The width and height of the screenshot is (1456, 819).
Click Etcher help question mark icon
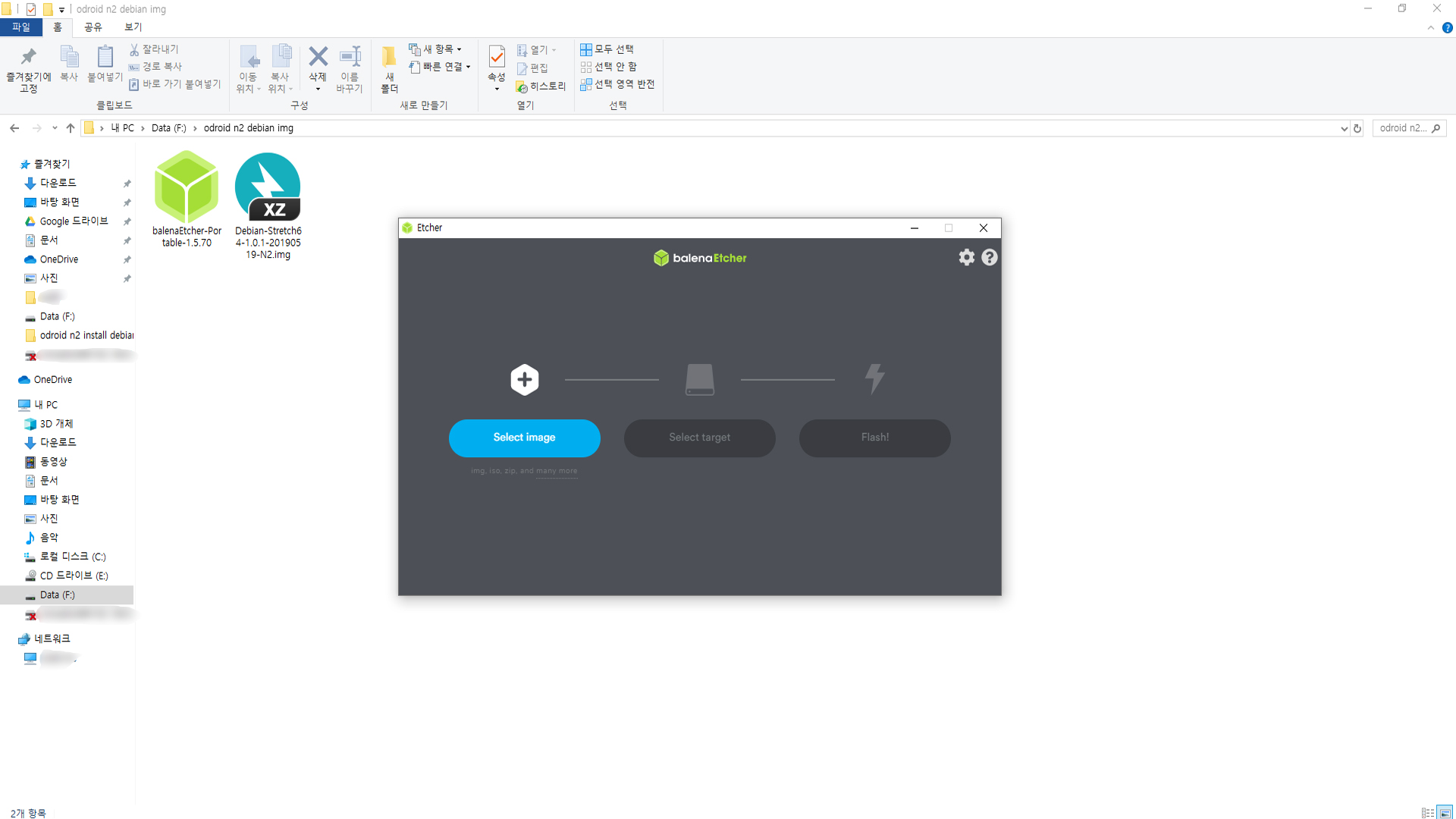pos(989,257)
